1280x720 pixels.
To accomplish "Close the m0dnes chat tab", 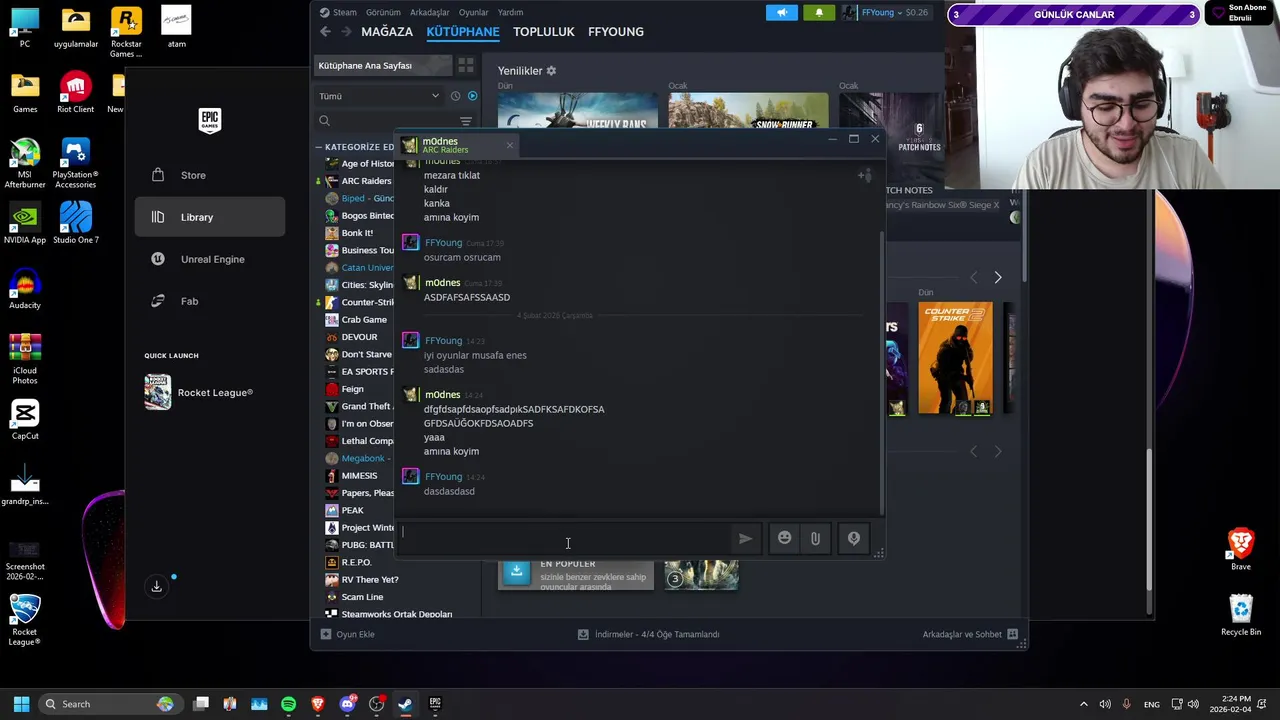I will pyautogui.click(x=509, y=146).
